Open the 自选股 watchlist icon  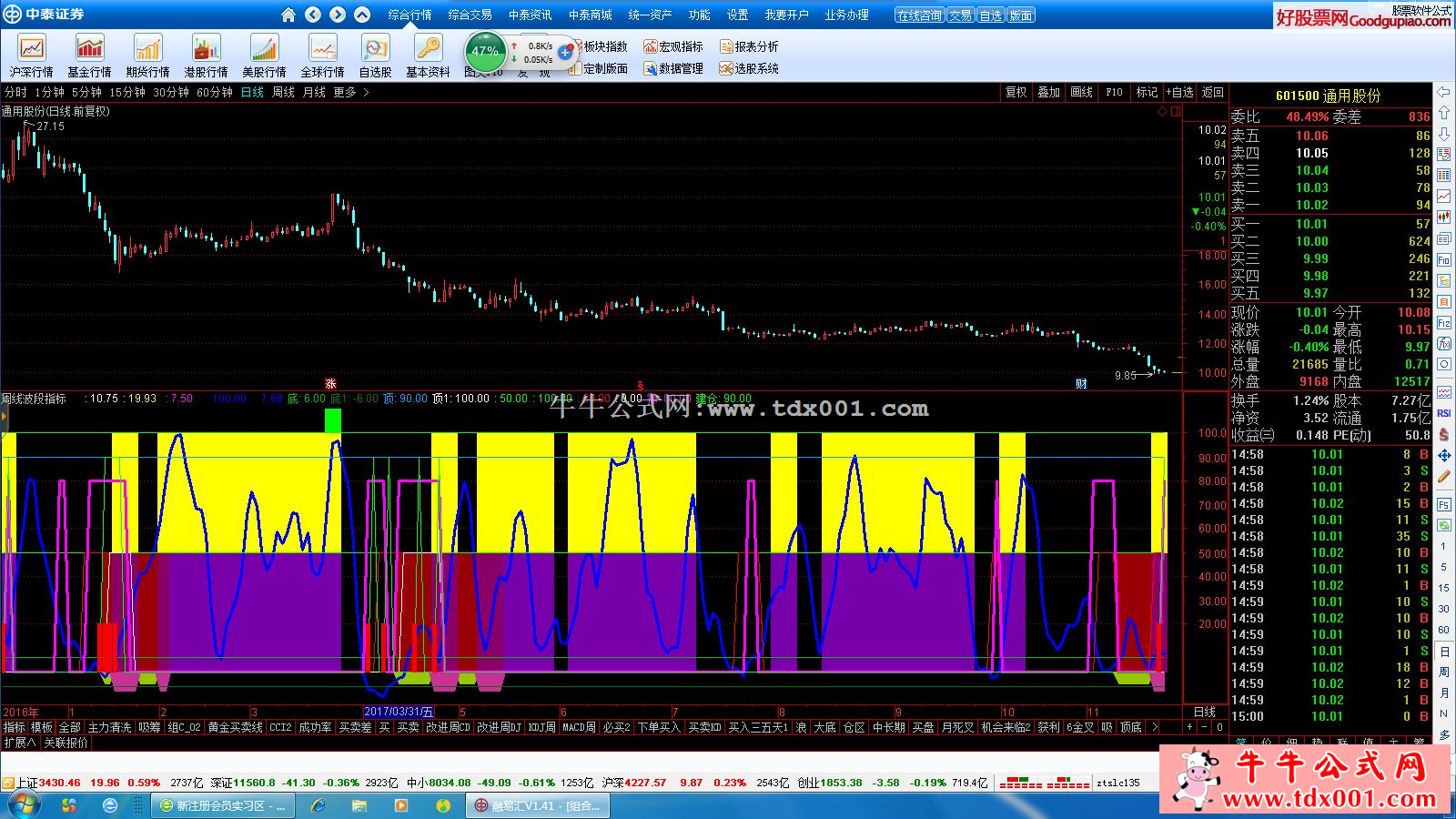coord(375,56)
